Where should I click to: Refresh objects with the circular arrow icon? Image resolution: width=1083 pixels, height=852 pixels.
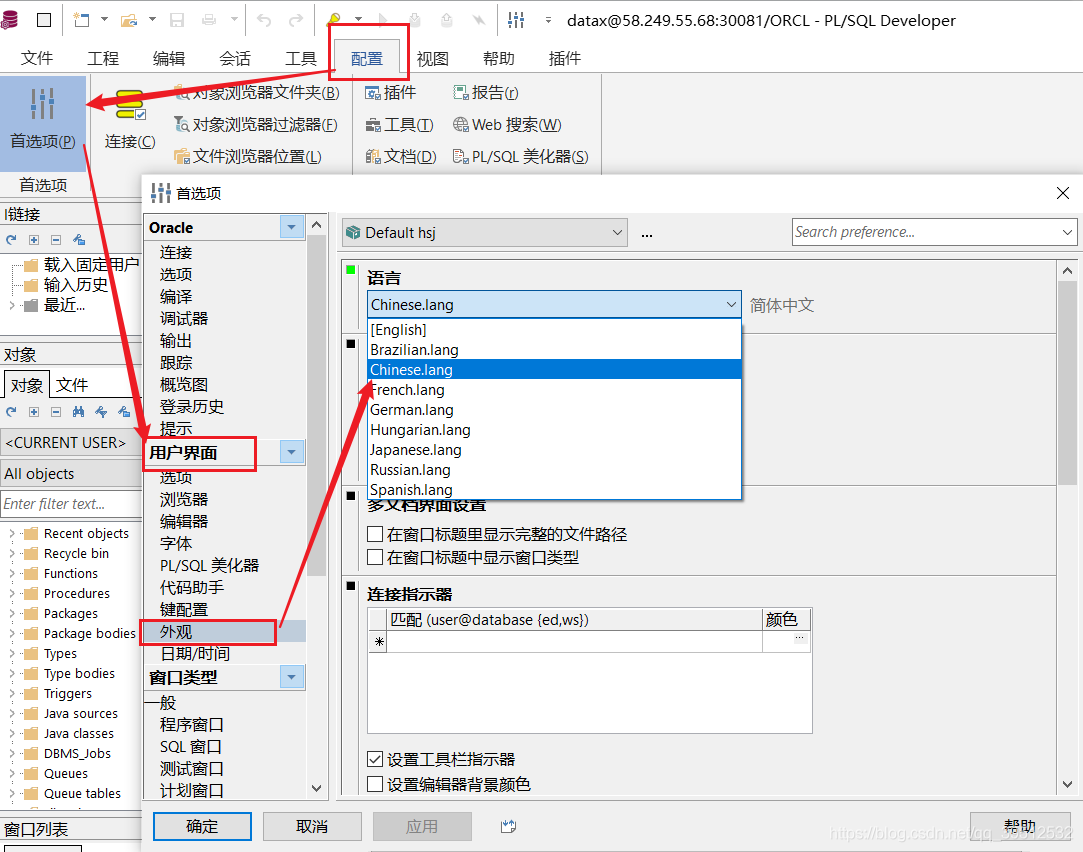pos(11,411)
